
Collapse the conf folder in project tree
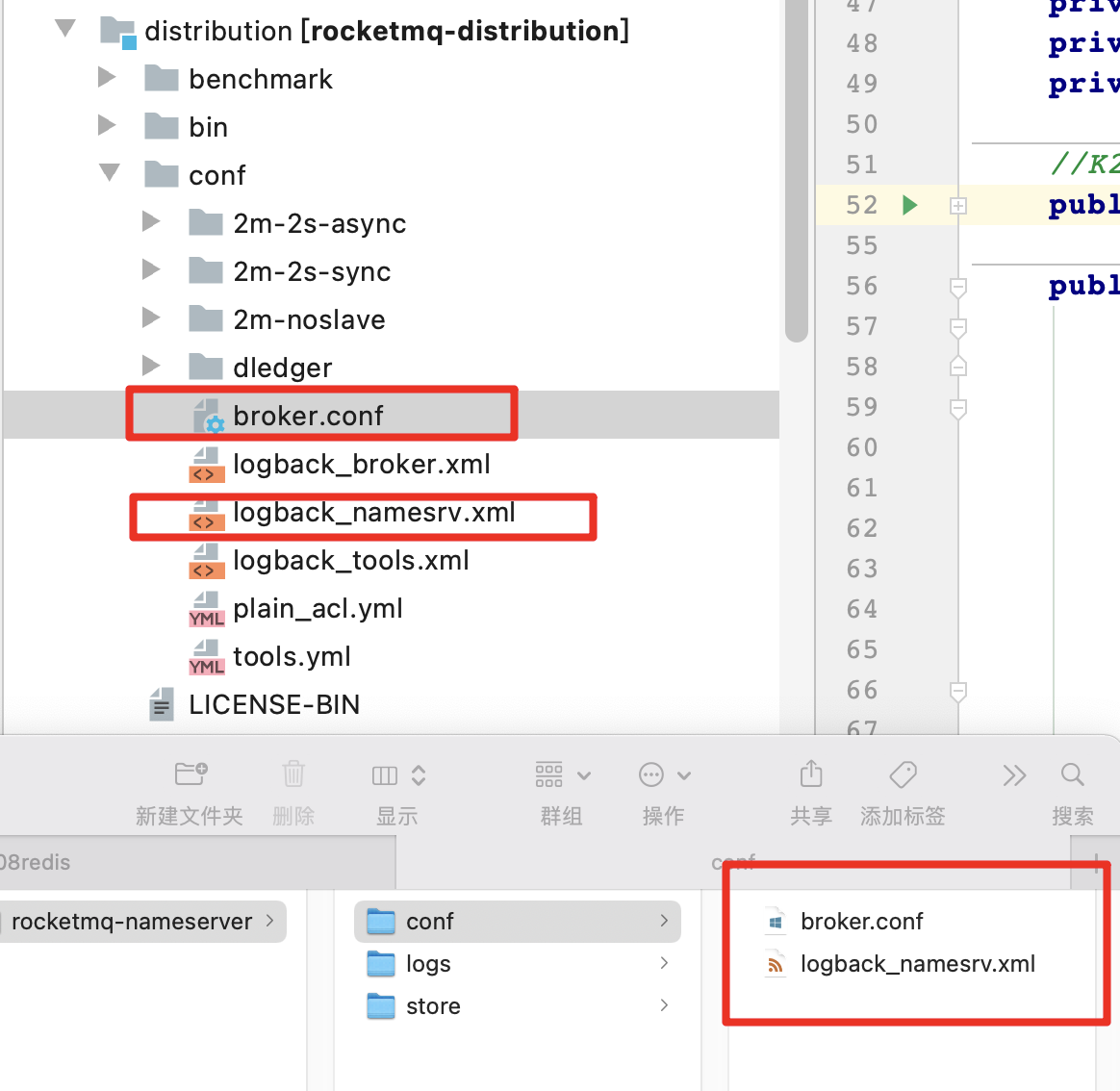coord(110,173)
